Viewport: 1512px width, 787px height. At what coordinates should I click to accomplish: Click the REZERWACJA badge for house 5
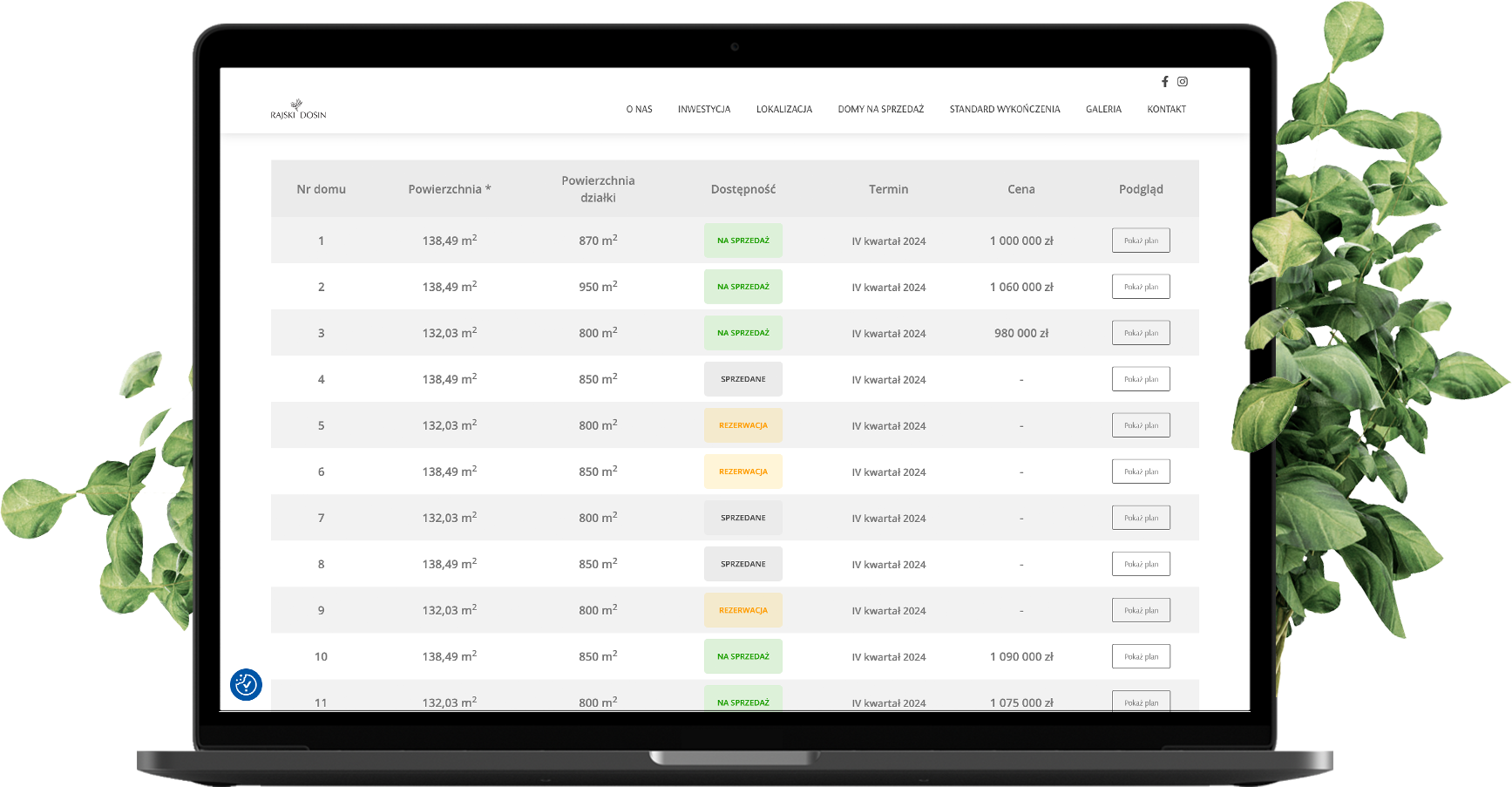pyautogui.click(x=742, y=425)
